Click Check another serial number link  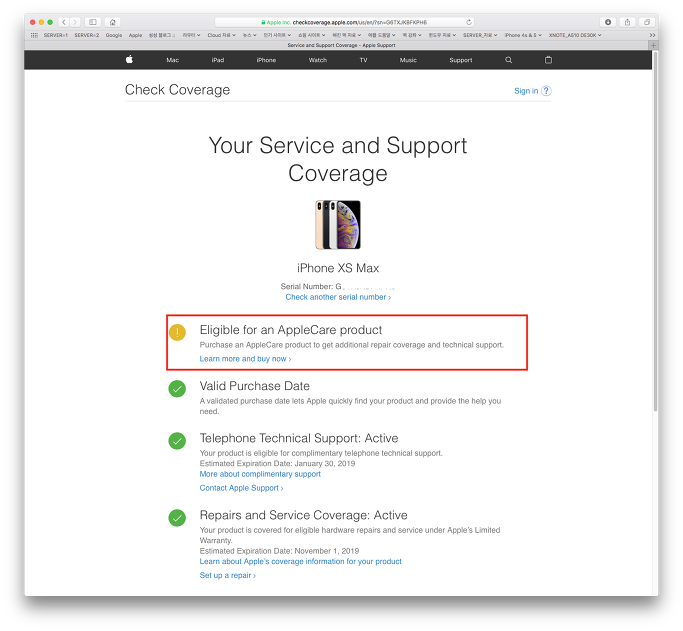pyautogui.click(x=338, y=297)
